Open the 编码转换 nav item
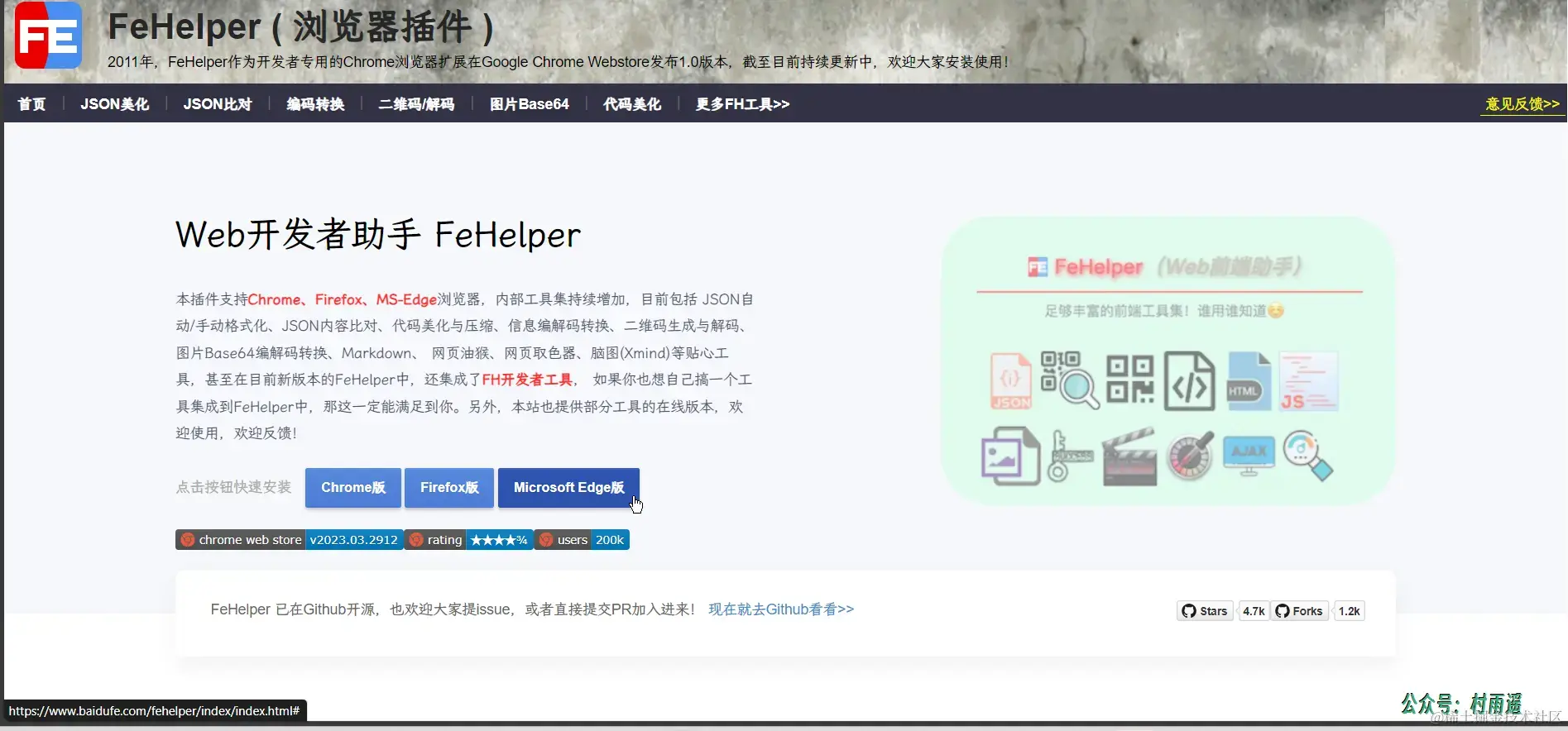Screen dimensions: 1568x731 click(x=315, y=104)
